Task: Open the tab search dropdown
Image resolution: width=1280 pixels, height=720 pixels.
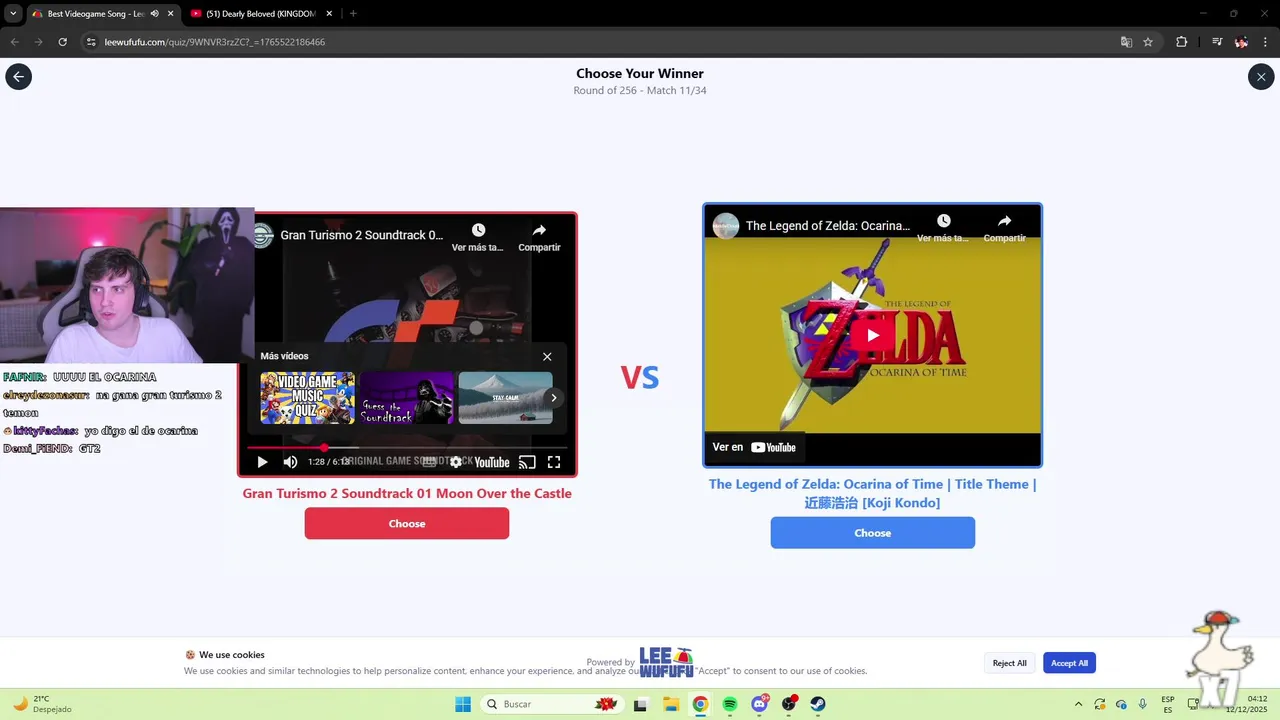Action: pyautogui.click(x=12, y=14)
